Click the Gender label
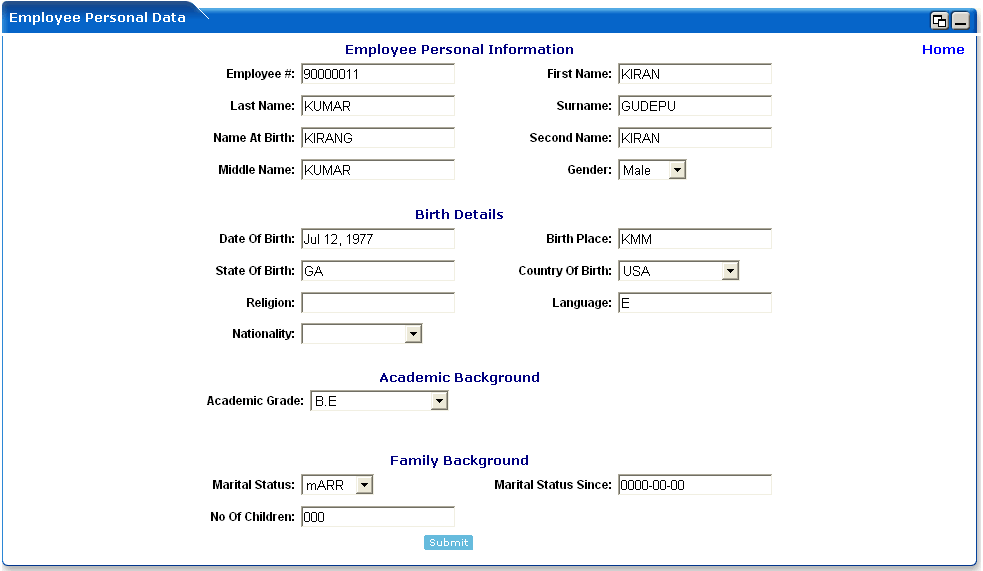 click(589, 170)
